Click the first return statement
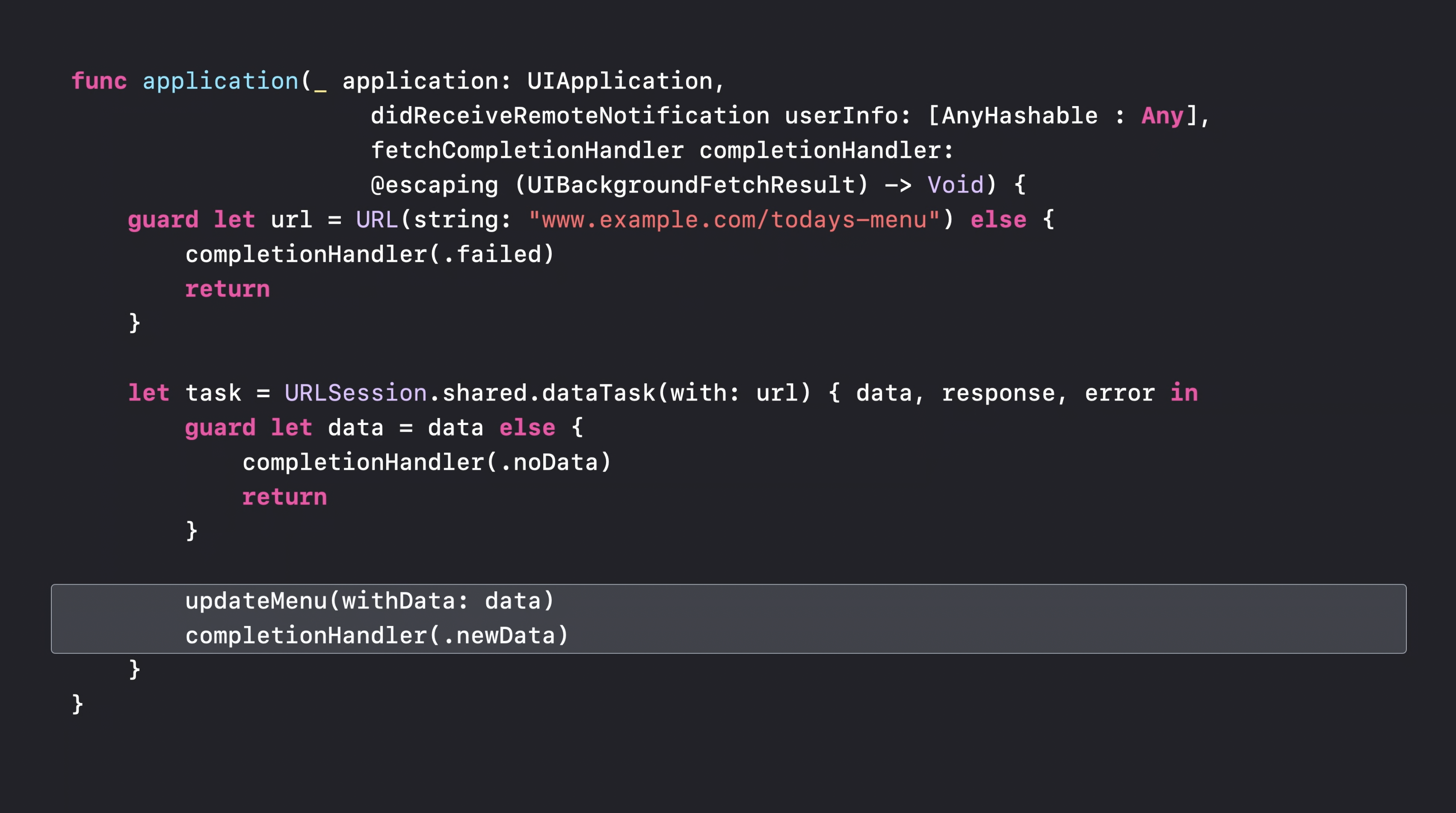The image size is (1456, 813). point(227,289)
